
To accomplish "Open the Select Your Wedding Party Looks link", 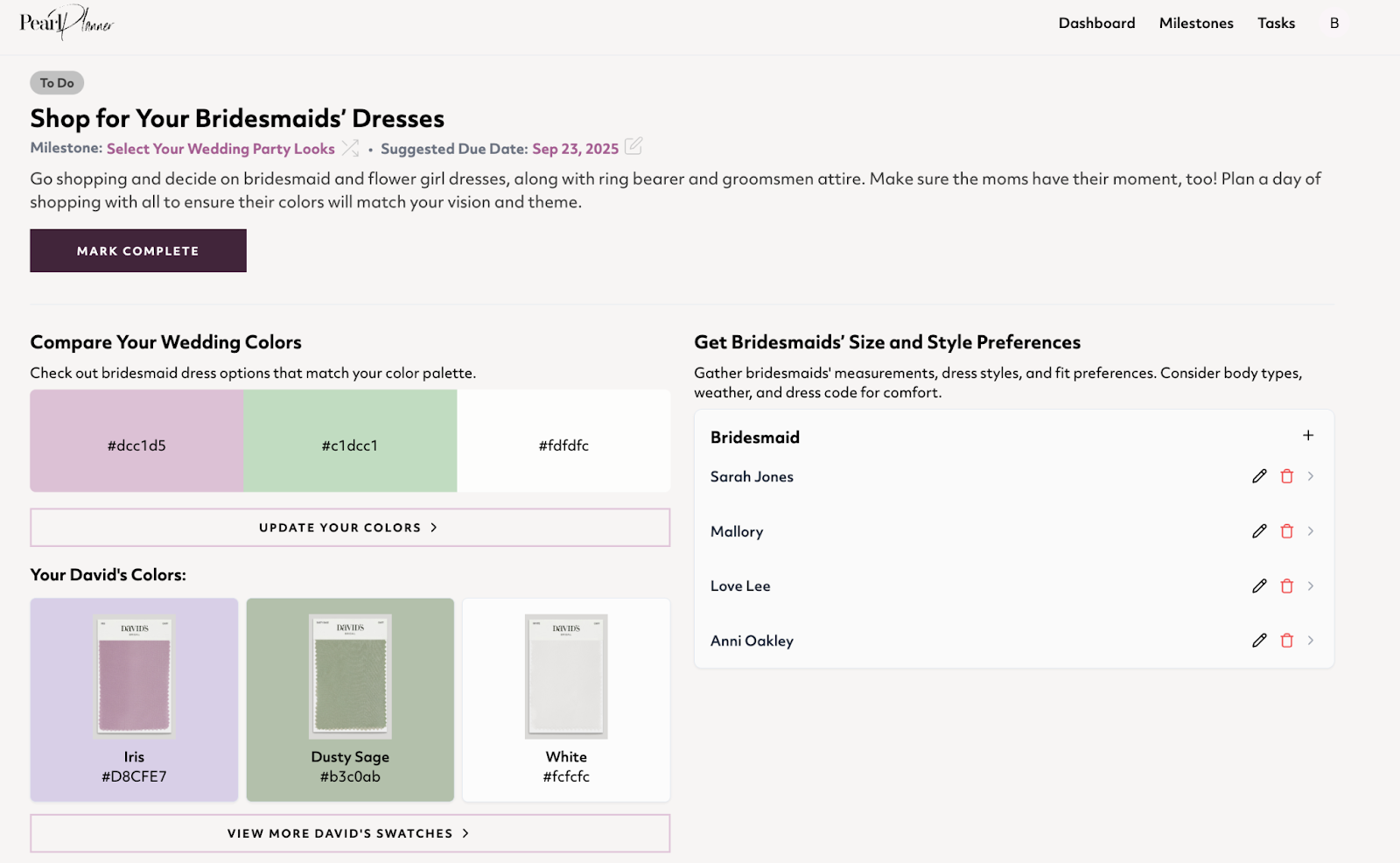I will 220,149.
